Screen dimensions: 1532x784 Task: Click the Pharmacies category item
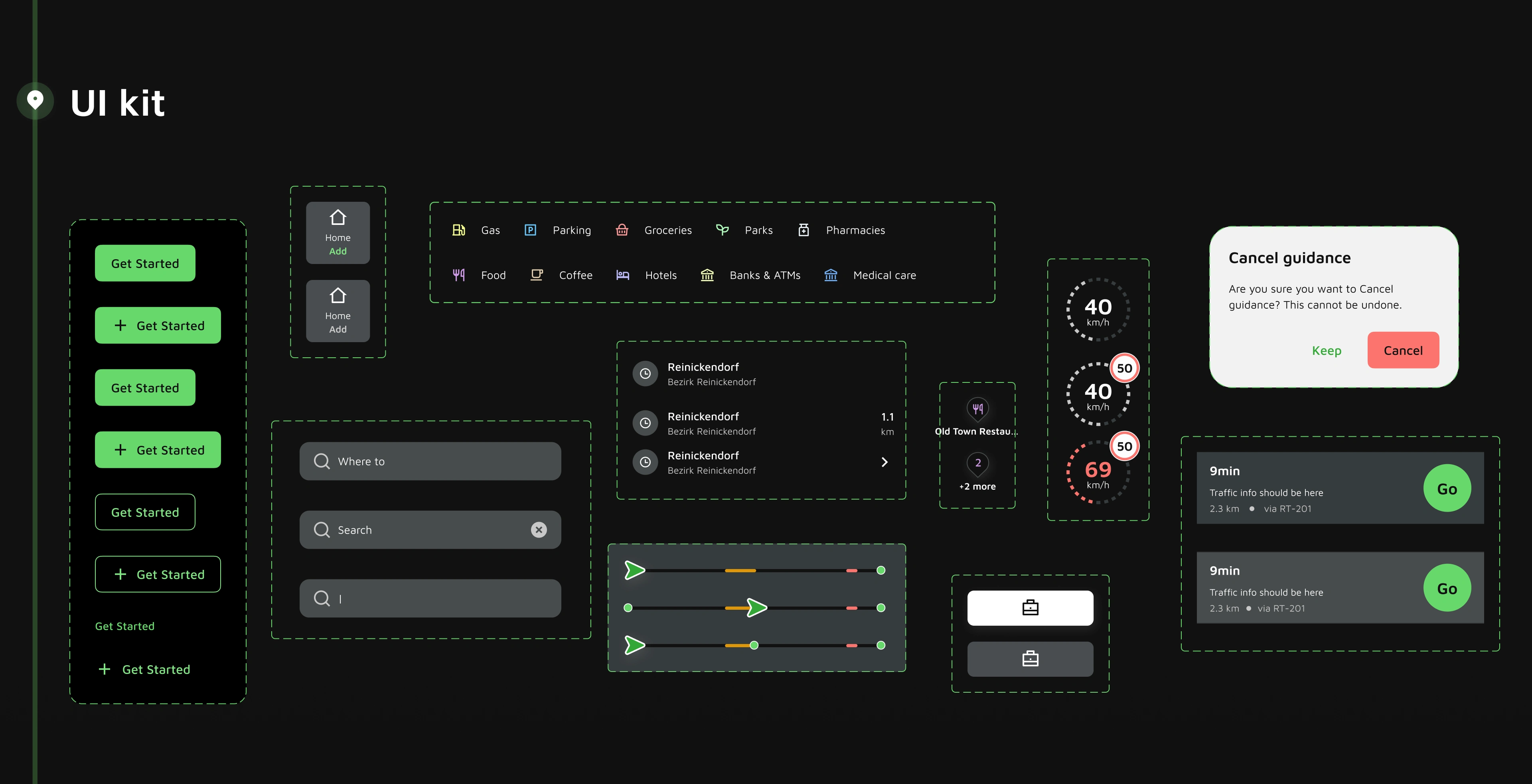[x=855, y=230]
